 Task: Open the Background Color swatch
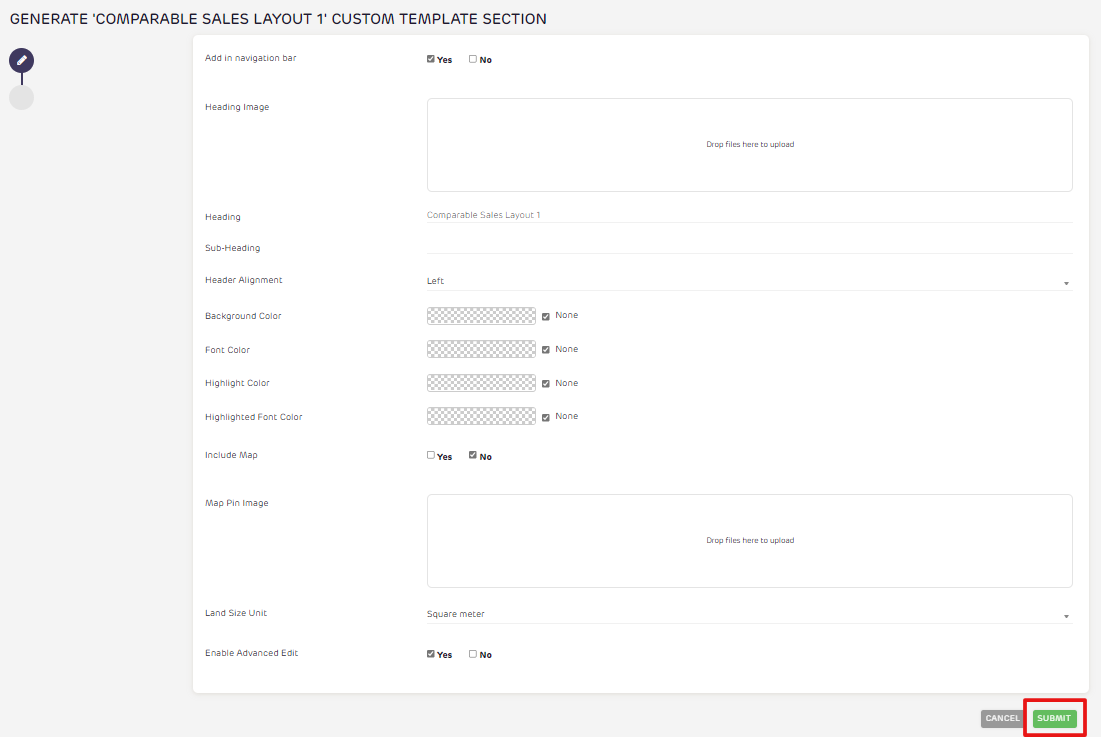[x=481, y=316]
